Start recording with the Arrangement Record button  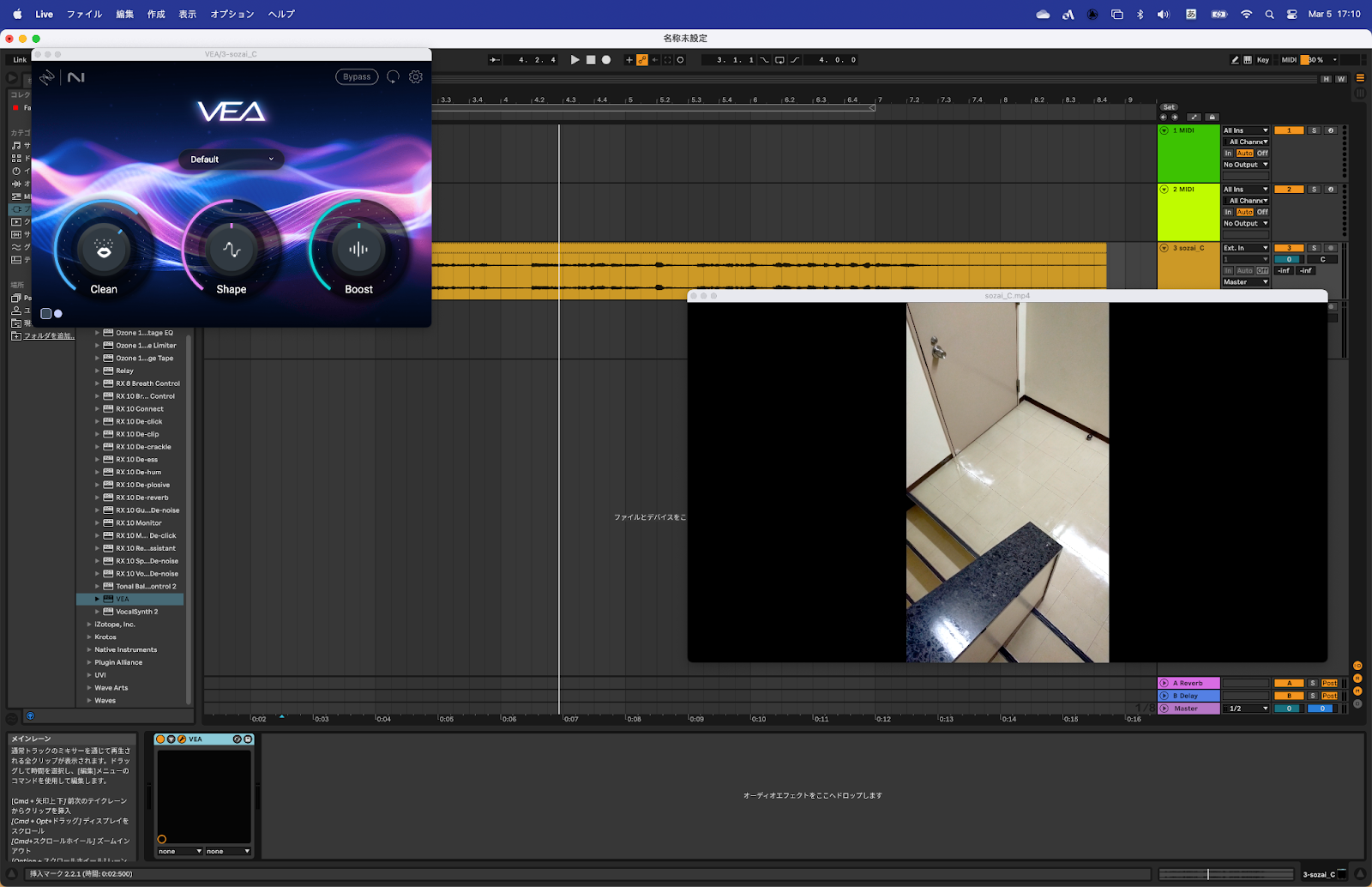tap(606, 60)
